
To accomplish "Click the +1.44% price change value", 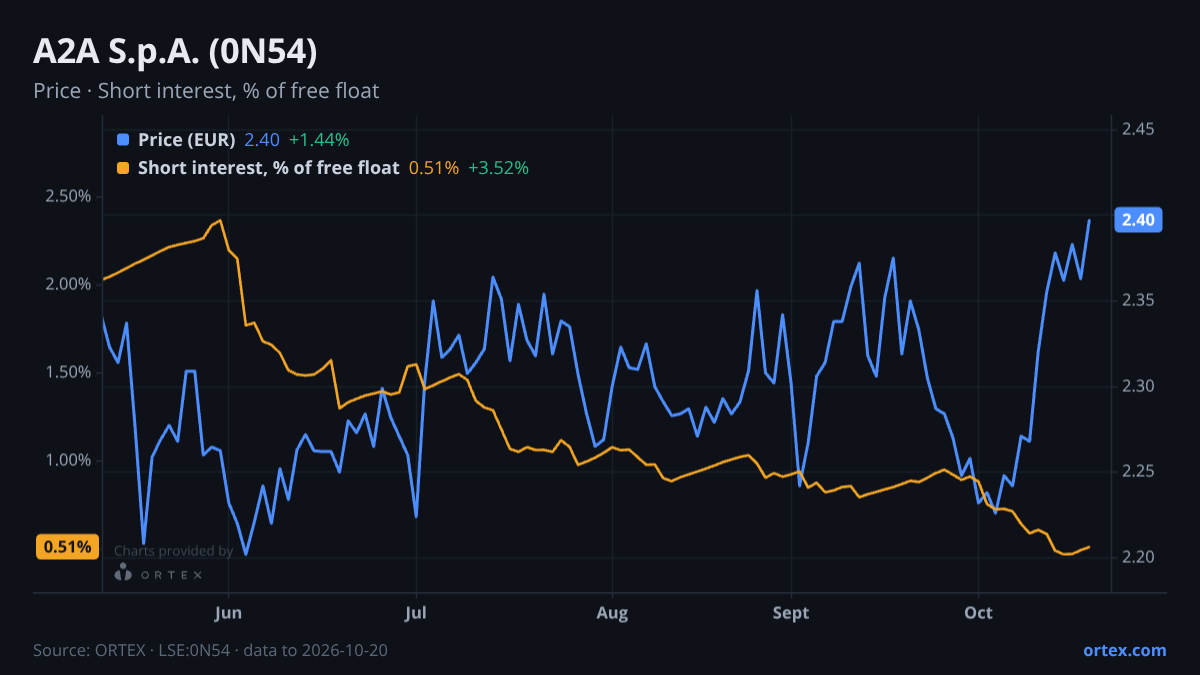I will 319,140.
